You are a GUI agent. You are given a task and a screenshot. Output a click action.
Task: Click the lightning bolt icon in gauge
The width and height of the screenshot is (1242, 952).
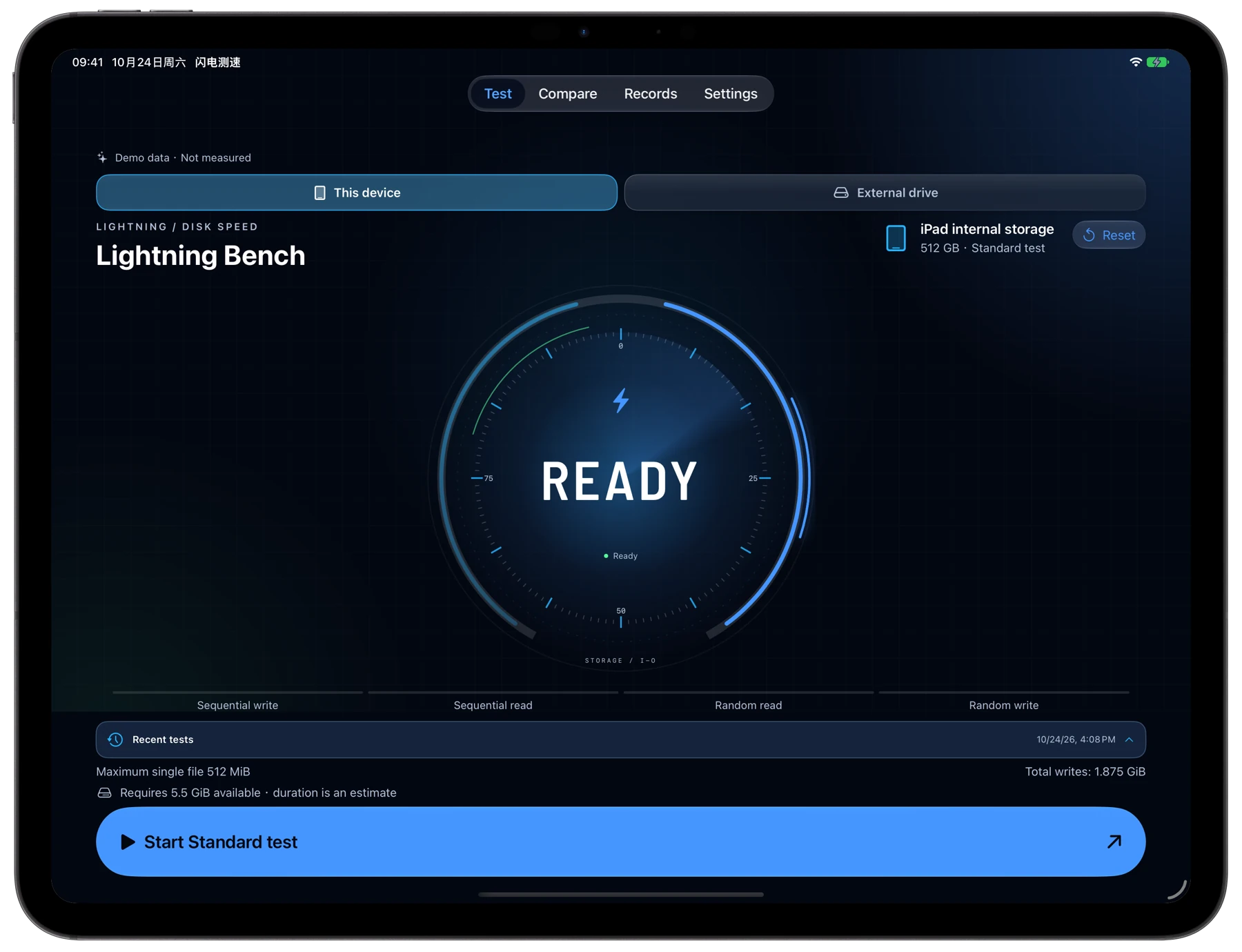tap(621, 400)
